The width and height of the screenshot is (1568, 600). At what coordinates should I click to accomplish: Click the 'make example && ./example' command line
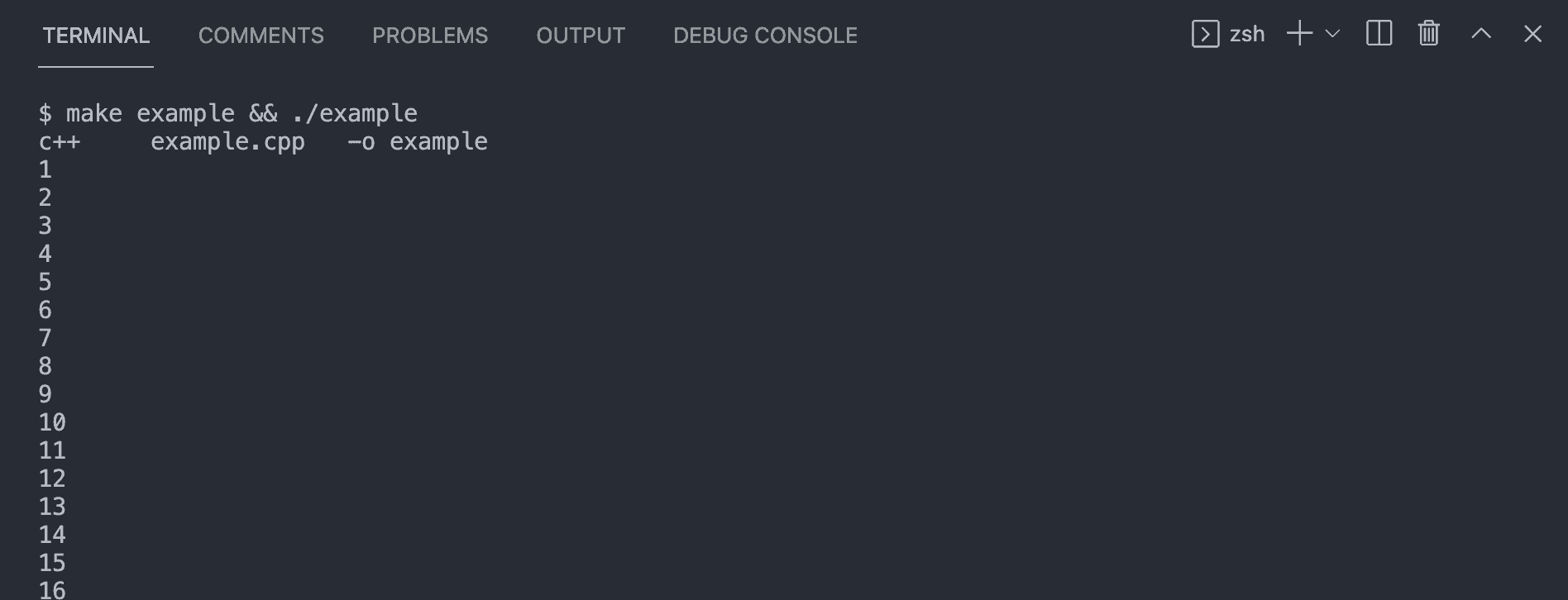pyautogui.click(x=241, y=113)
